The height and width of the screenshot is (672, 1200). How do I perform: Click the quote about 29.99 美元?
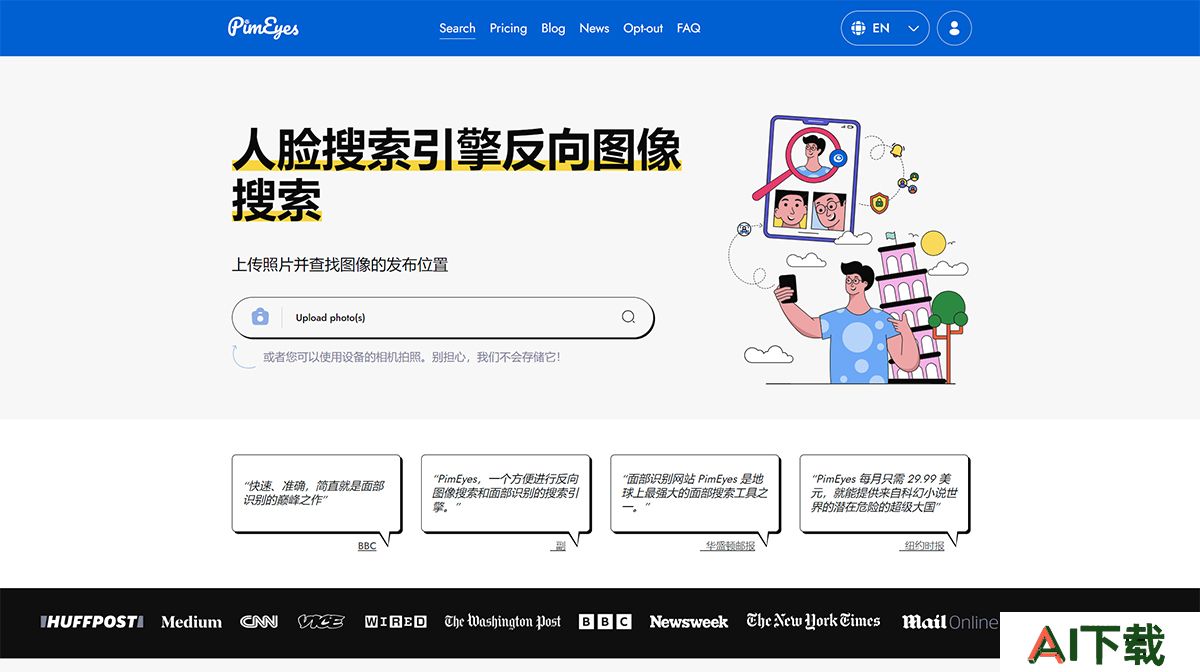(884, 493)
